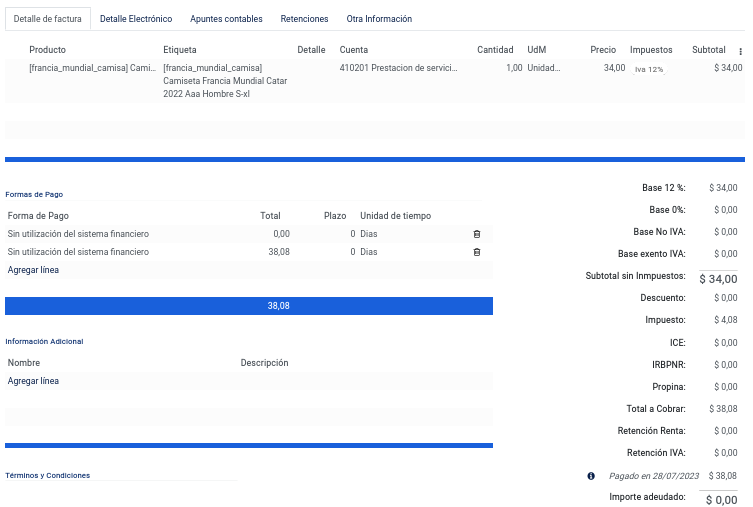Click the Términos y Condiciones heading

[48, 475]
